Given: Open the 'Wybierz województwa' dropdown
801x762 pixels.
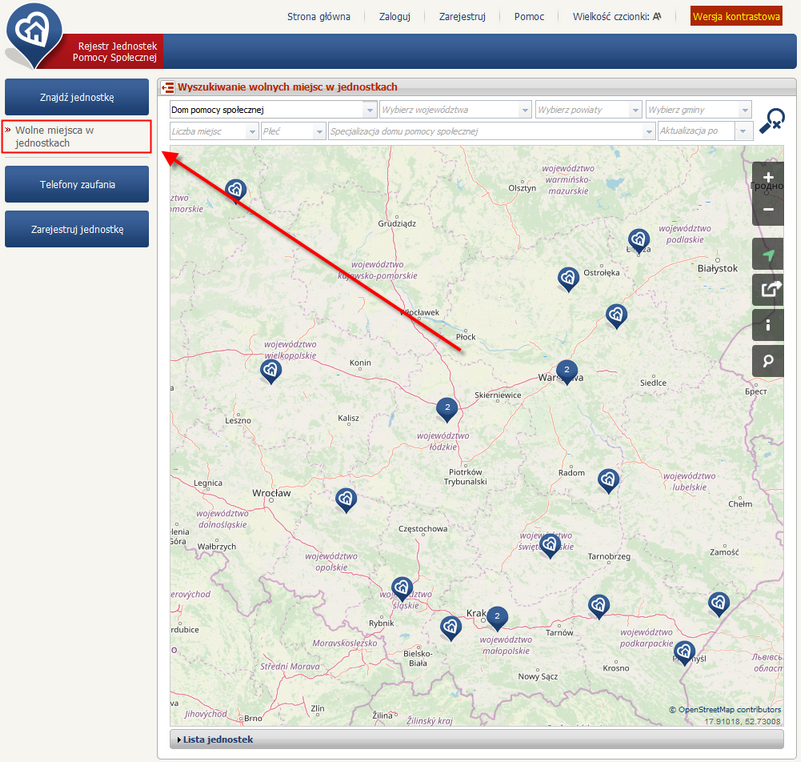Looking at the screenshot, I should 455,110.
